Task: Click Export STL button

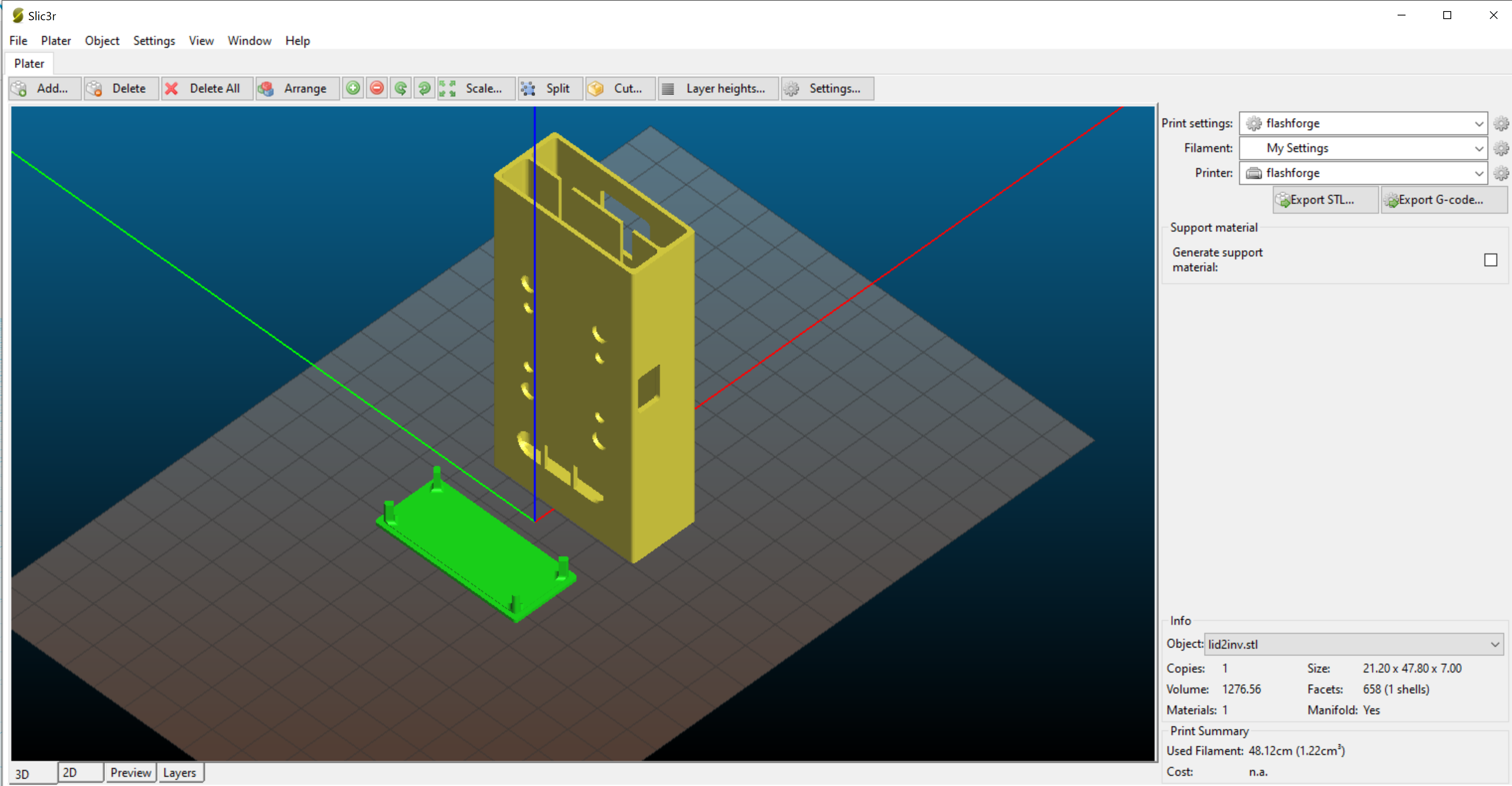Action: [x=1325, y=200]
